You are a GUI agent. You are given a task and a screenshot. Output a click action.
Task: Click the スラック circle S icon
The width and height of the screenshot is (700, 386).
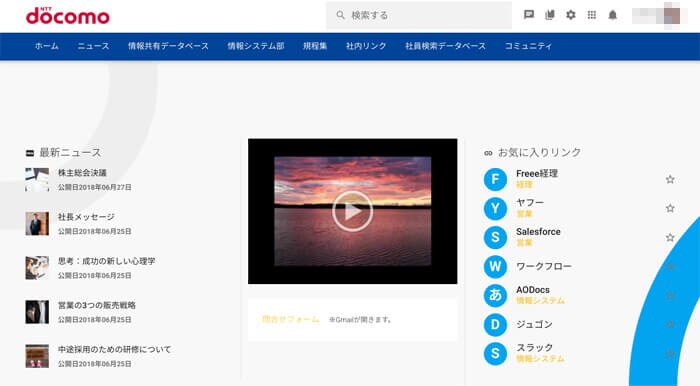coord(495,353)
